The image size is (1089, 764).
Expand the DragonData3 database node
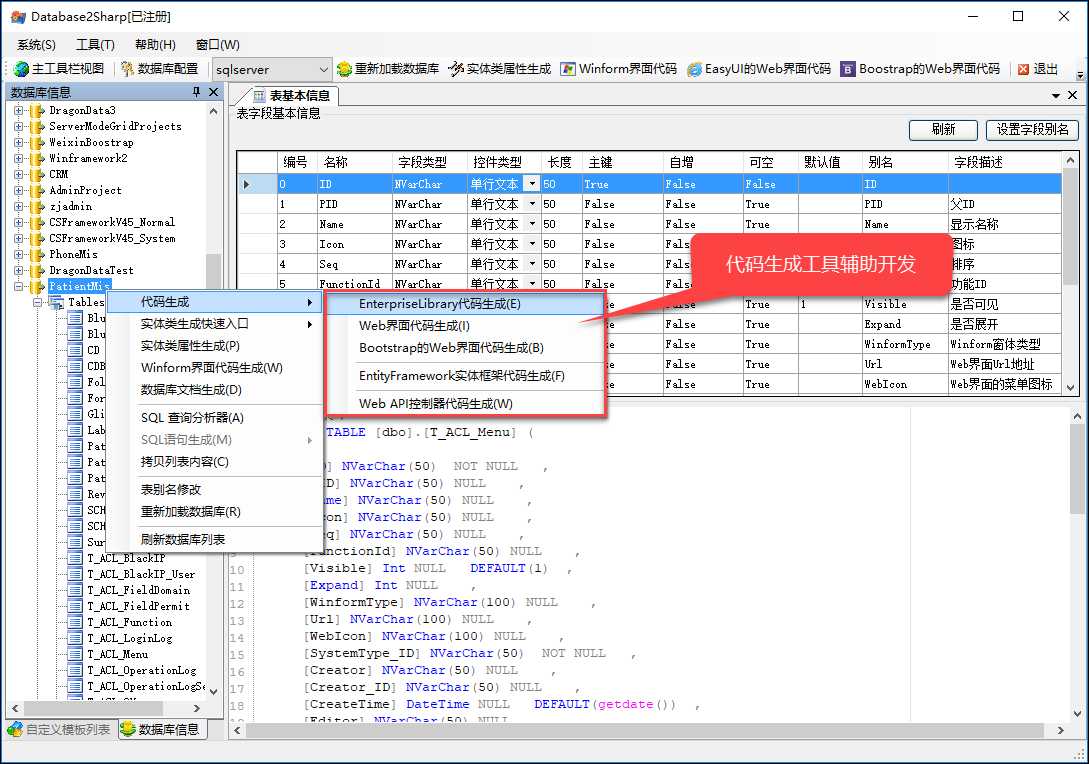pos(19,110)
